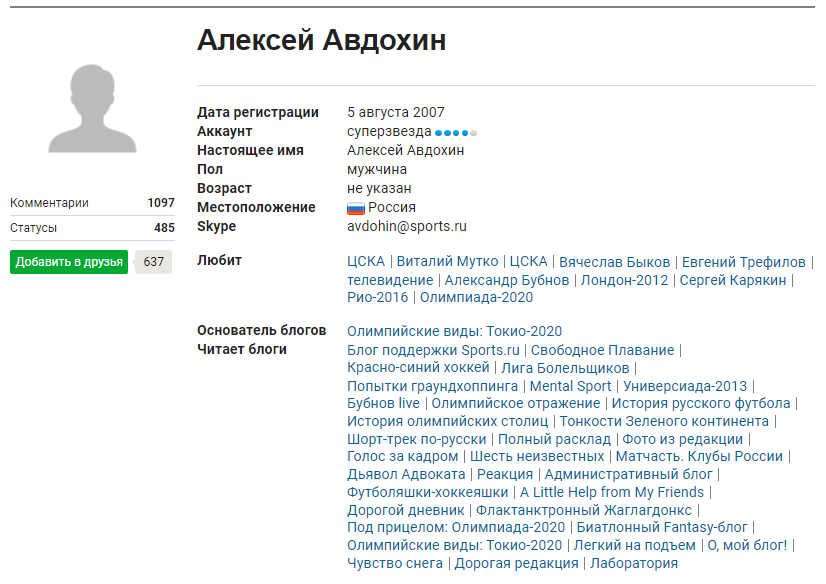Click the Россия location text
This screenshot has width=826, height=584.
pos(391,207)
